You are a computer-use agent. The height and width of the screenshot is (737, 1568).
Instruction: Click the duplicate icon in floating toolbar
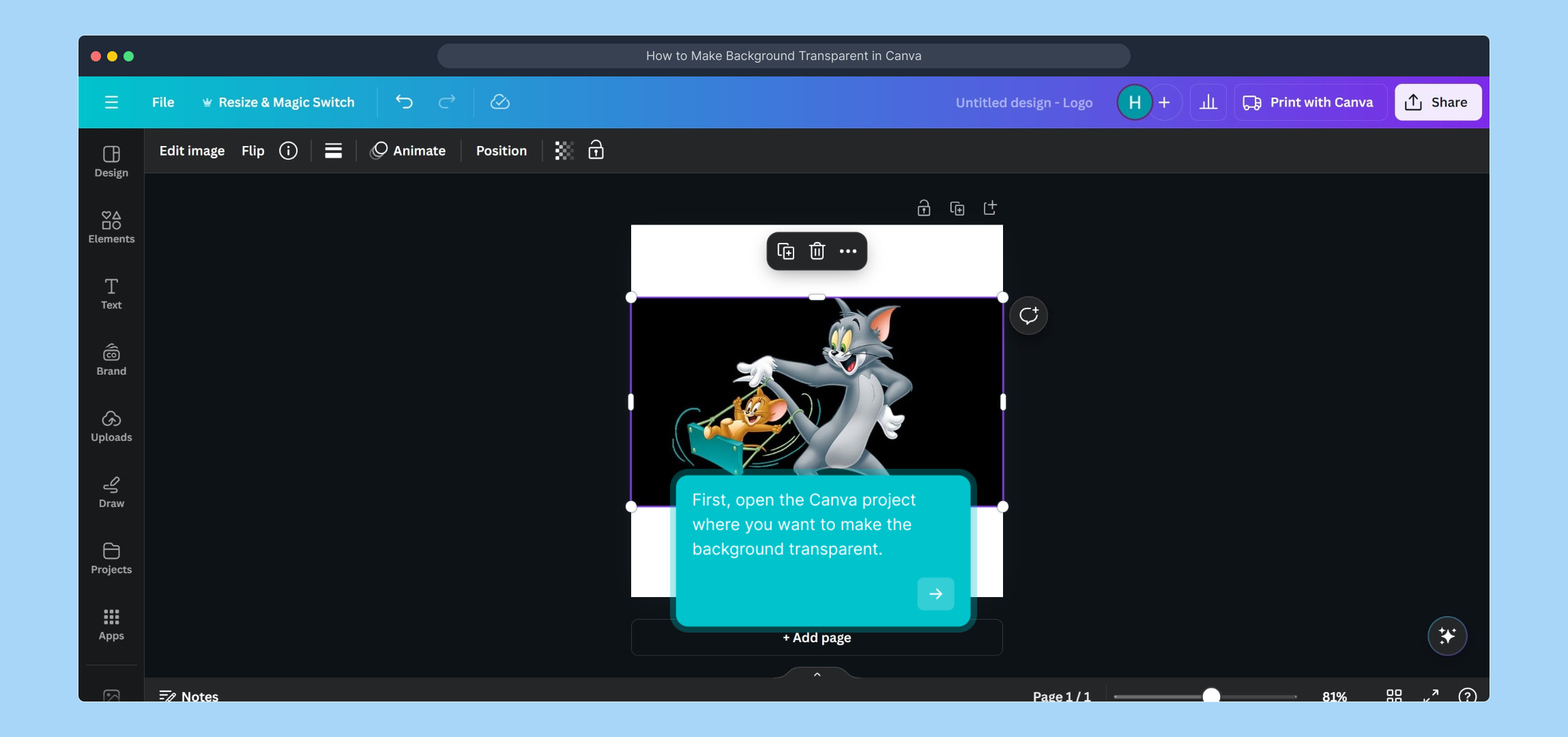pos(785,251)
